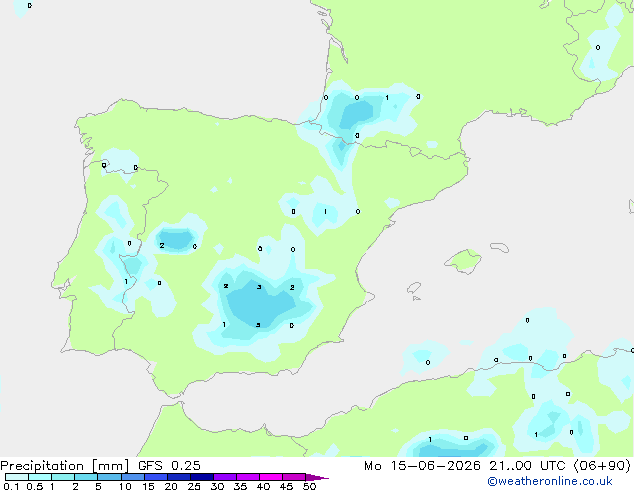Pick the 15 mm blue legend swatch
The height and width of the screenshot is (490, 634).
[x=156, y=477]
